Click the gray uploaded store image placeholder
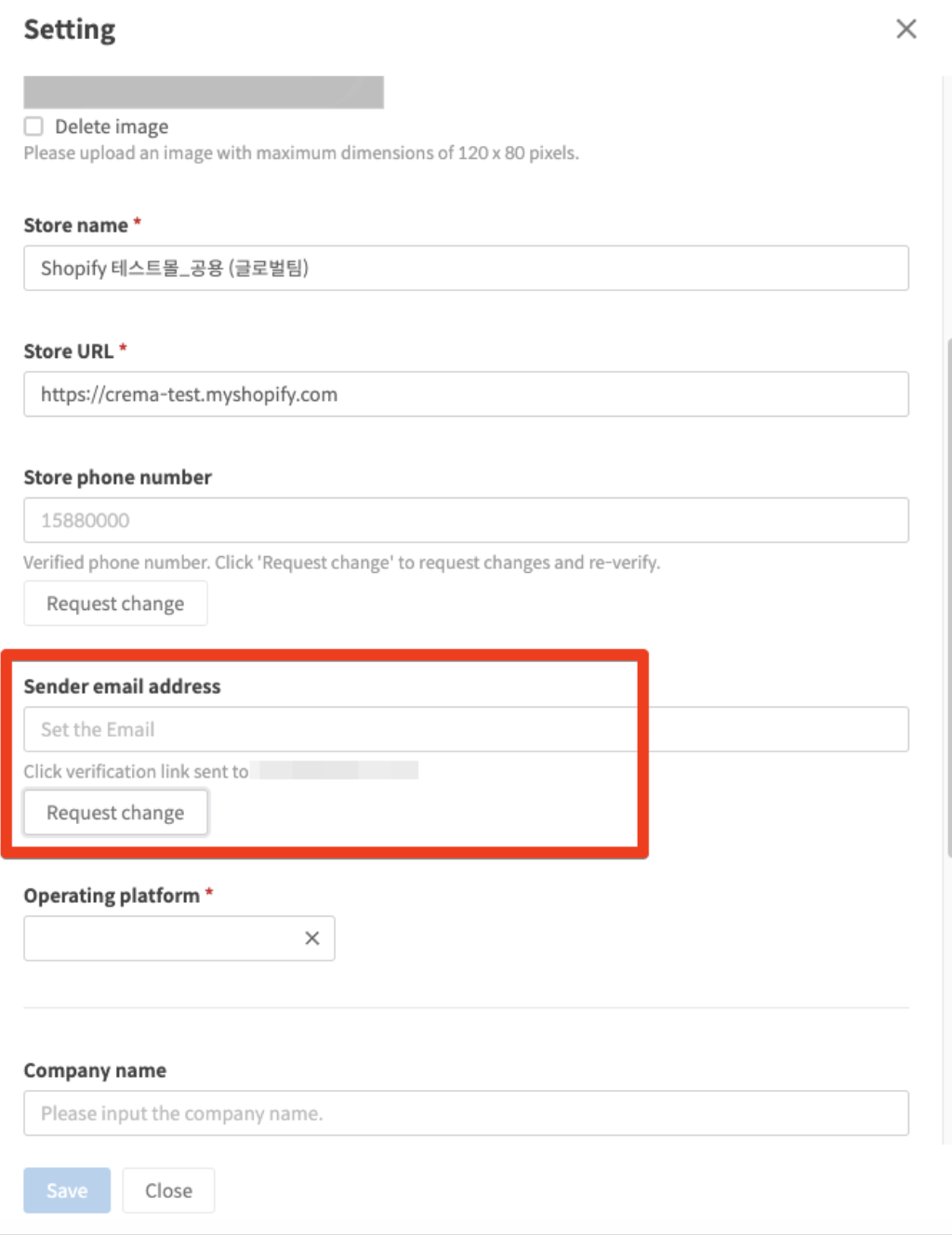952x1235 pixels. (x=204, y=92)
